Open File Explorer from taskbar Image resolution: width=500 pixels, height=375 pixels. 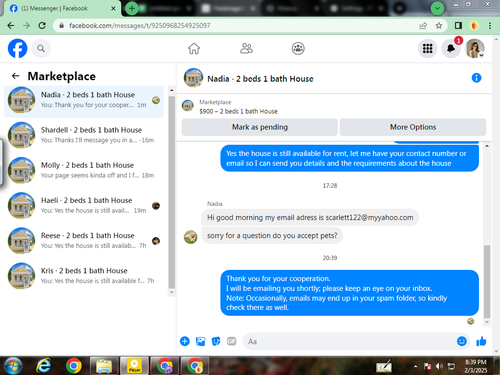pyautogui.click(x=104, y=366)
